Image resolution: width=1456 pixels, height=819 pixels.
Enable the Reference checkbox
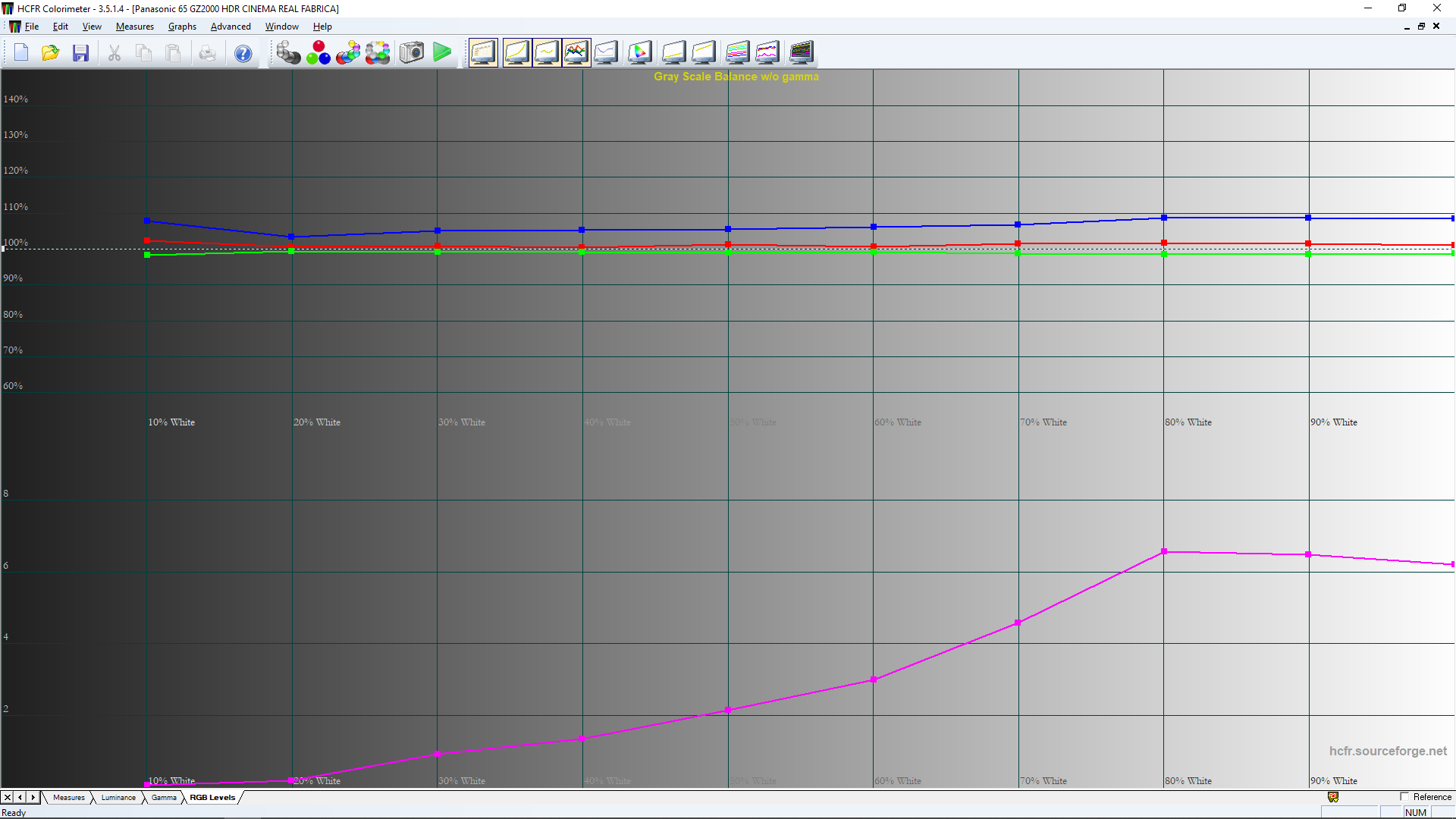pos(1404,797)
